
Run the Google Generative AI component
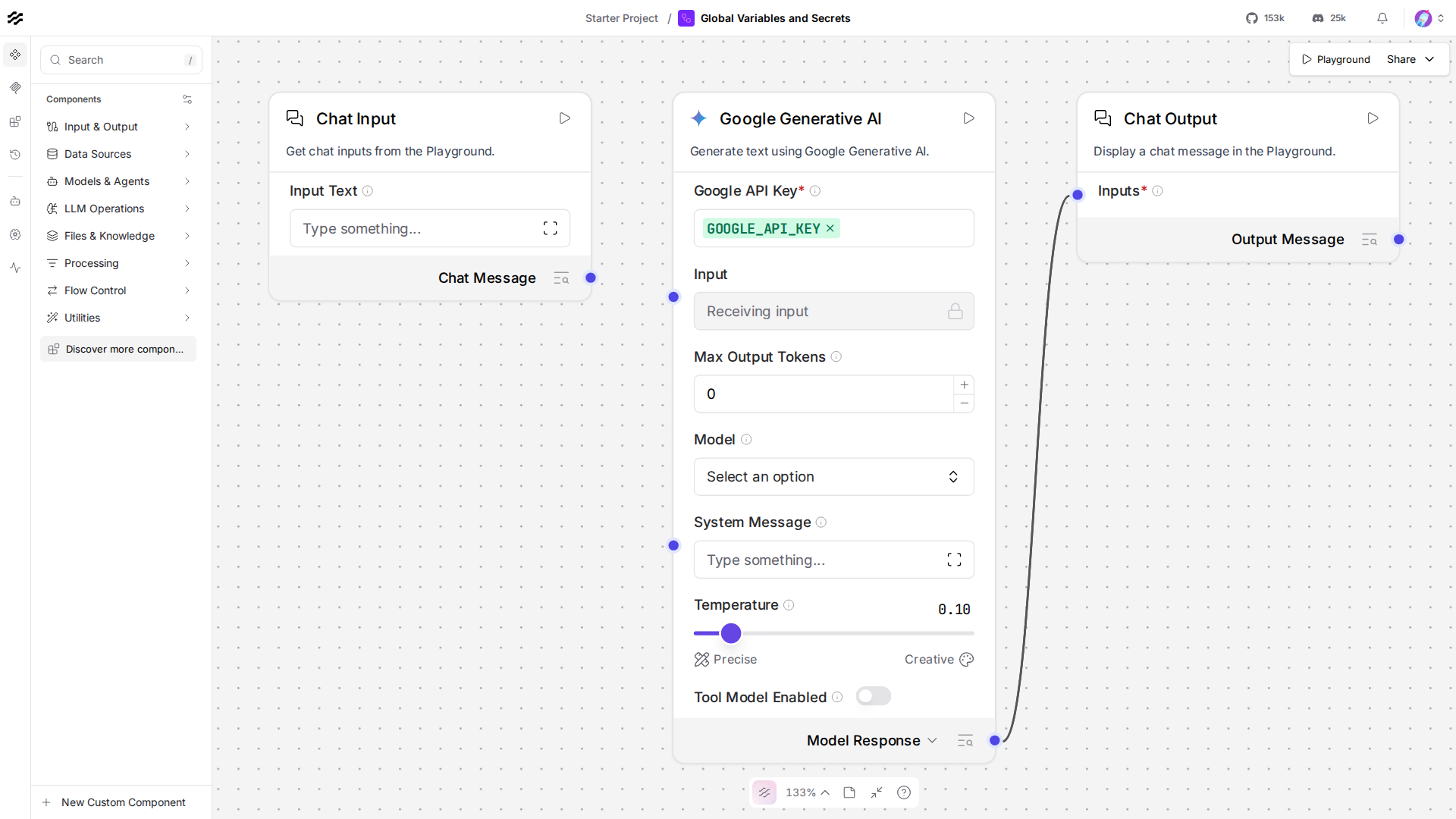click(969, 118)
